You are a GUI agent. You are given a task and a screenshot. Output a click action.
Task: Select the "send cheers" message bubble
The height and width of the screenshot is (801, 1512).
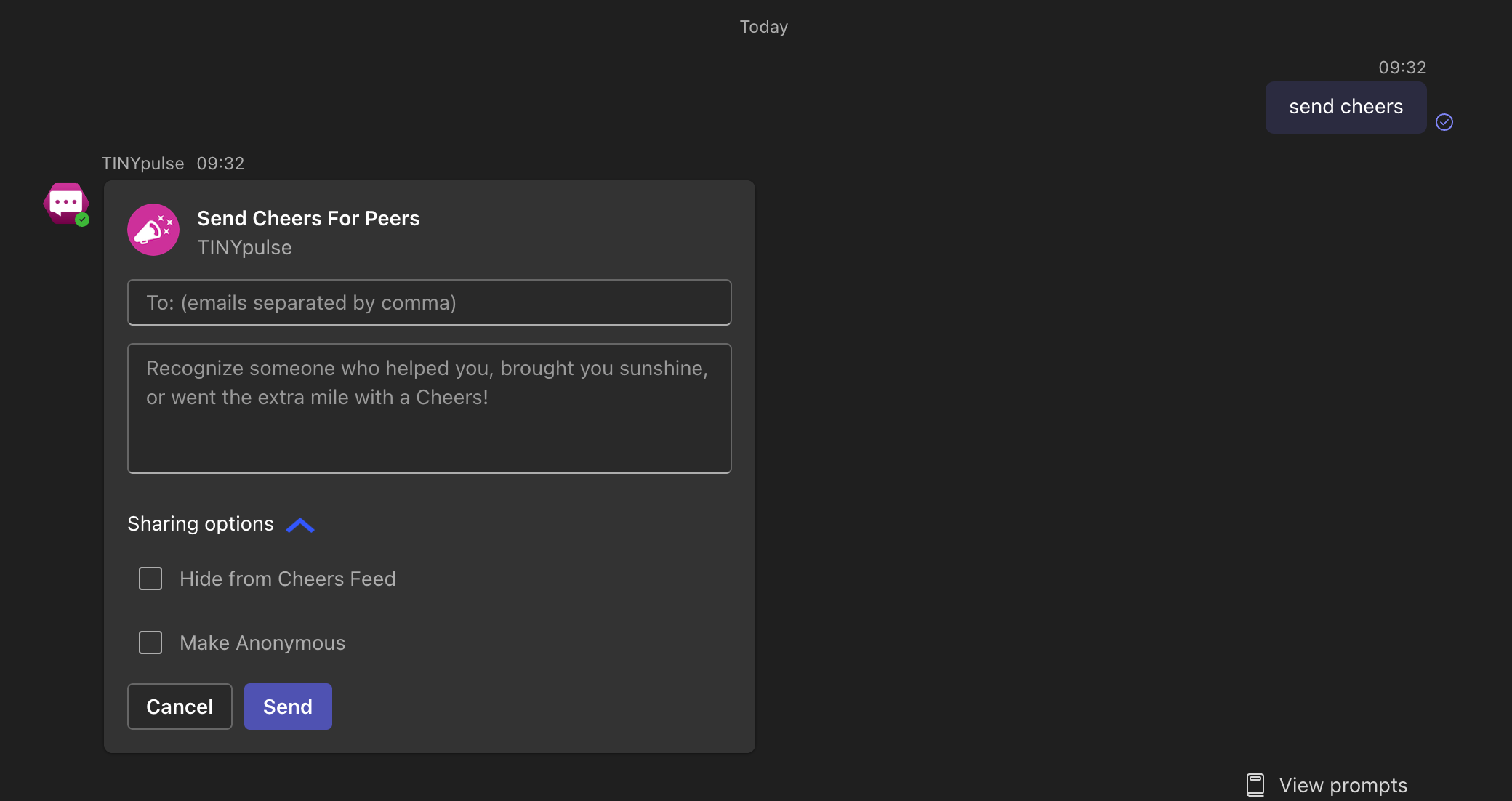pyautogui.click(x=1346, y=107)
